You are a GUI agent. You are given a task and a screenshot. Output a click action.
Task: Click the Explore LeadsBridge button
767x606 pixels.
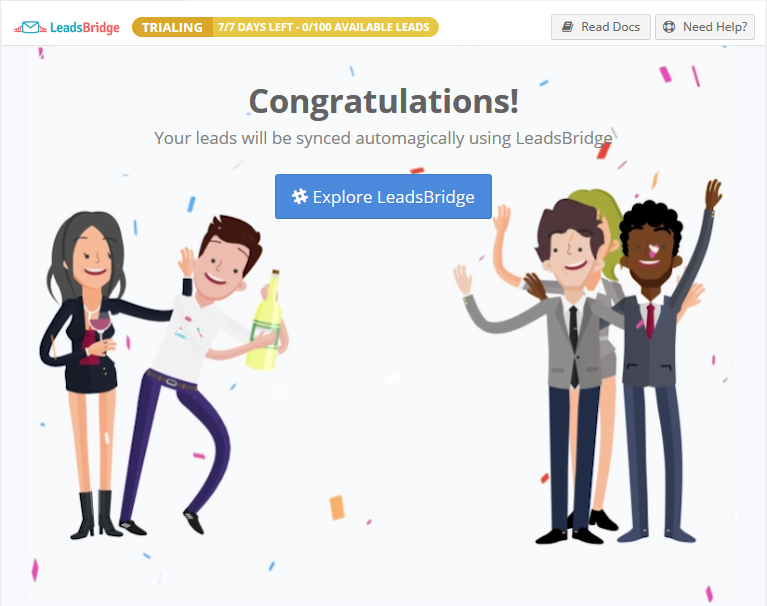coord(383,197)
